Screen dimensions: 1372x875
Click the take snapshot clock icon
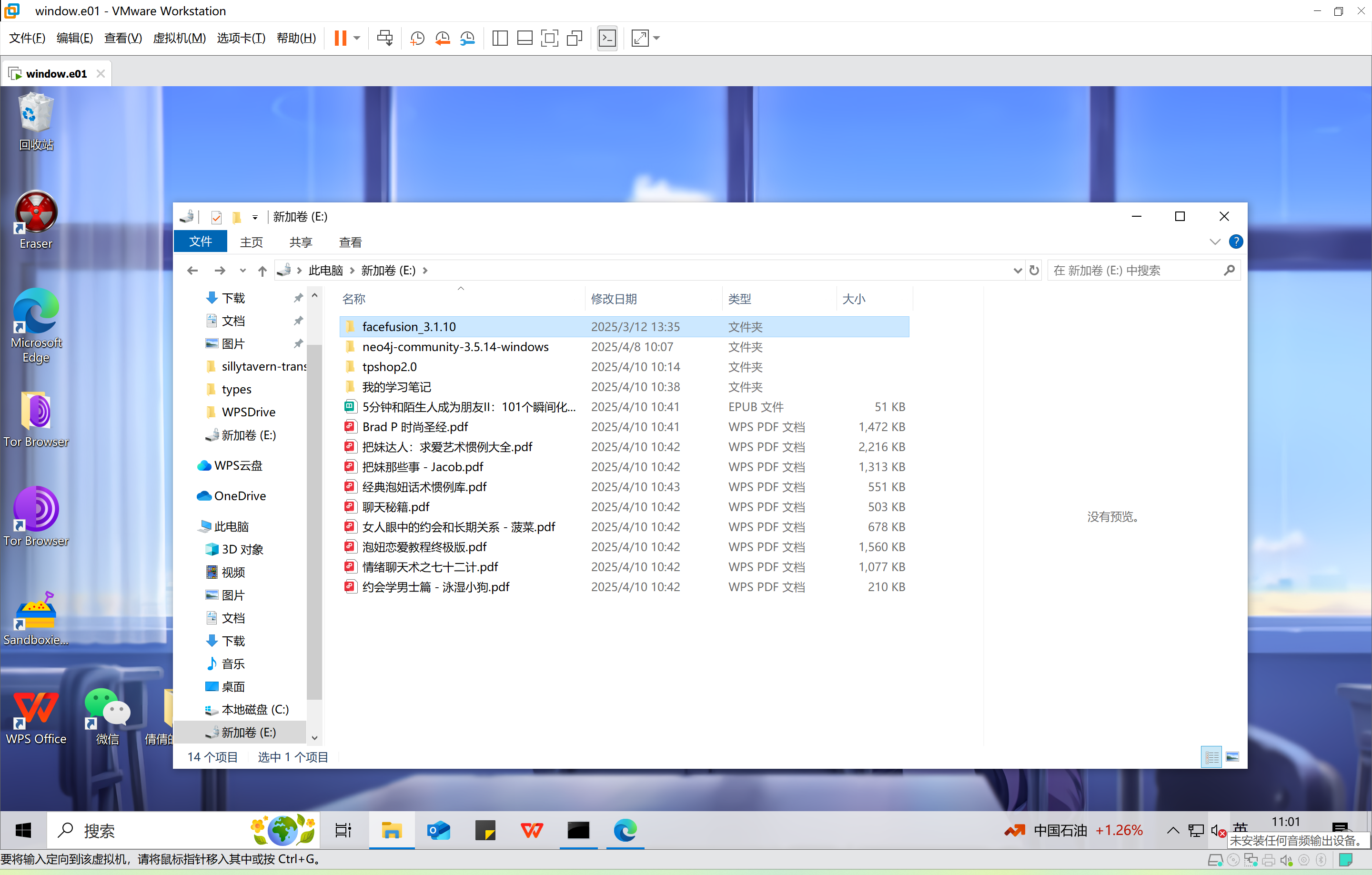pos(417,38)
